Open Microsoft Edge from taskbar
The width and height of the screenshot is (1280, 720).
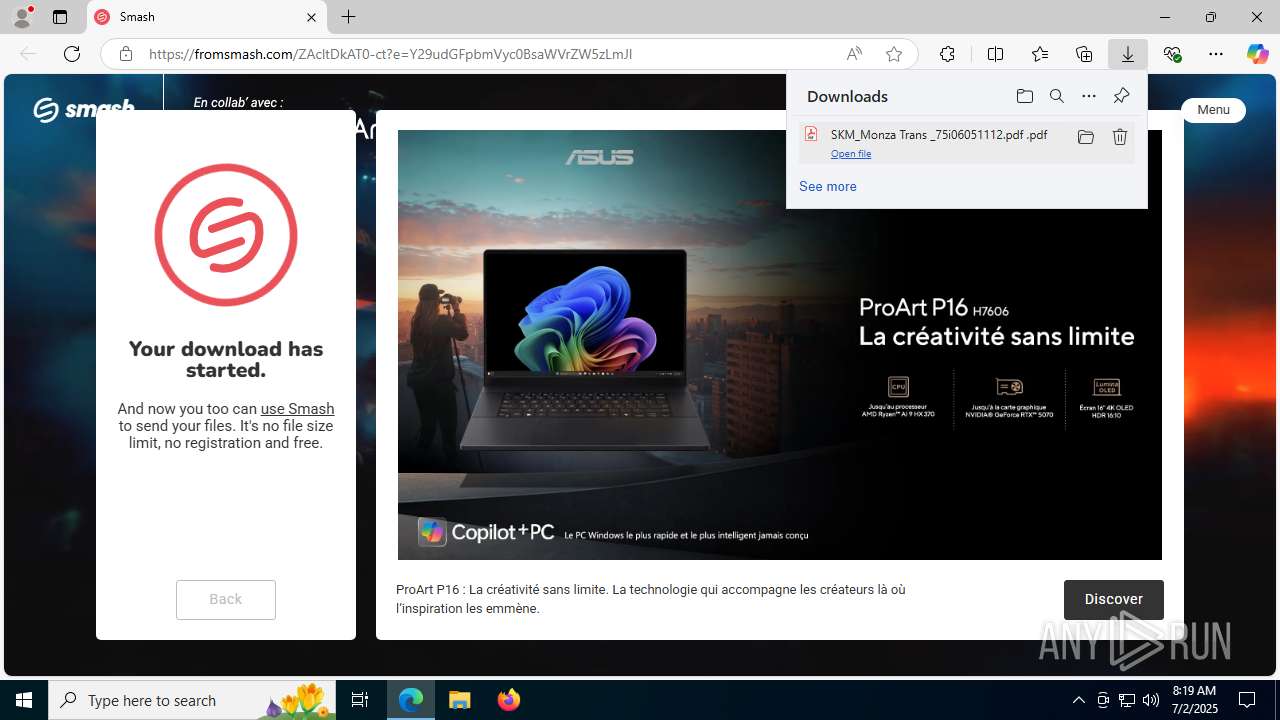tap(411, 700)
